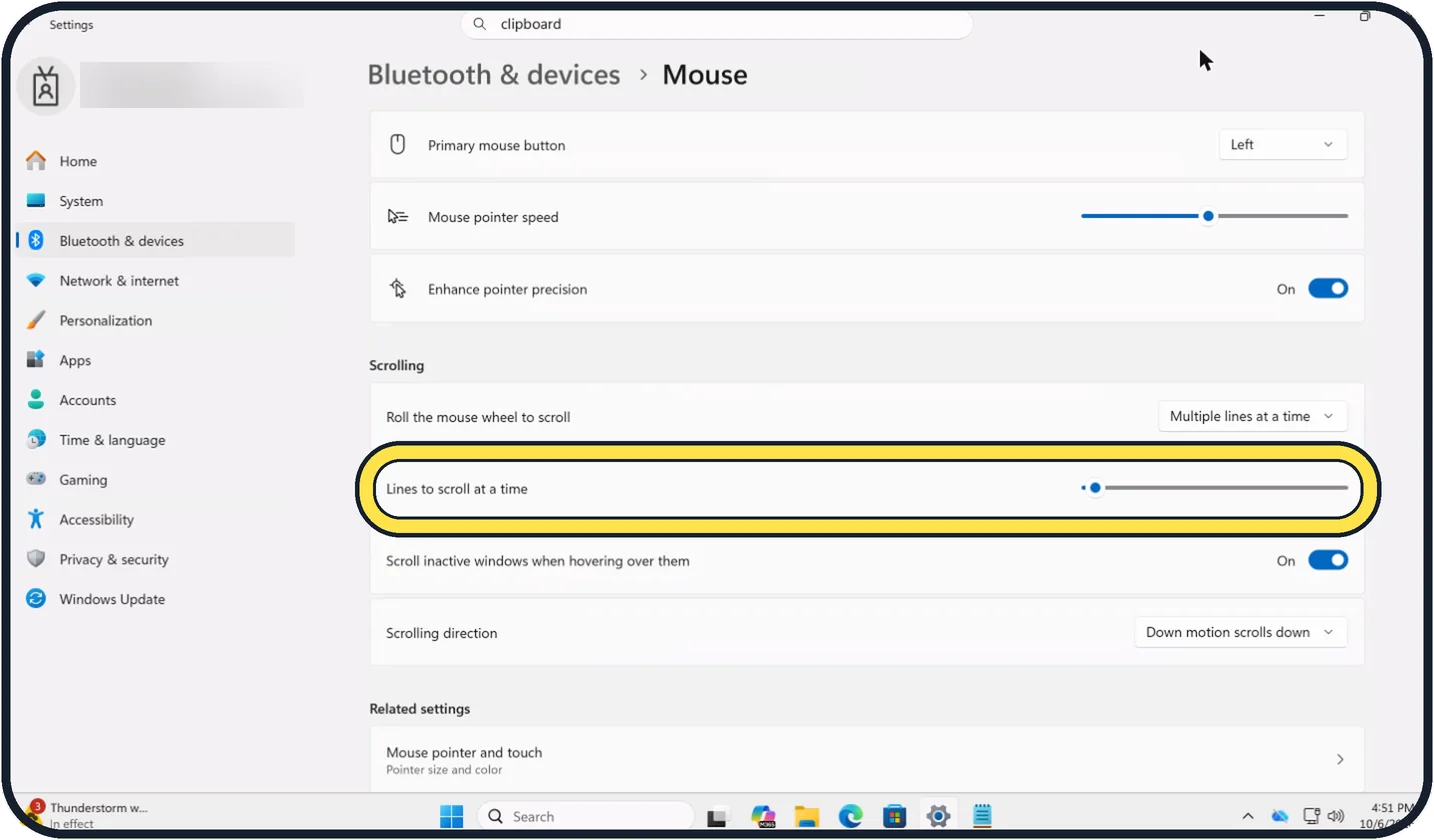Open Gaming settings
The height and width of the screenshot is (840, 1434).
(155, 480)
